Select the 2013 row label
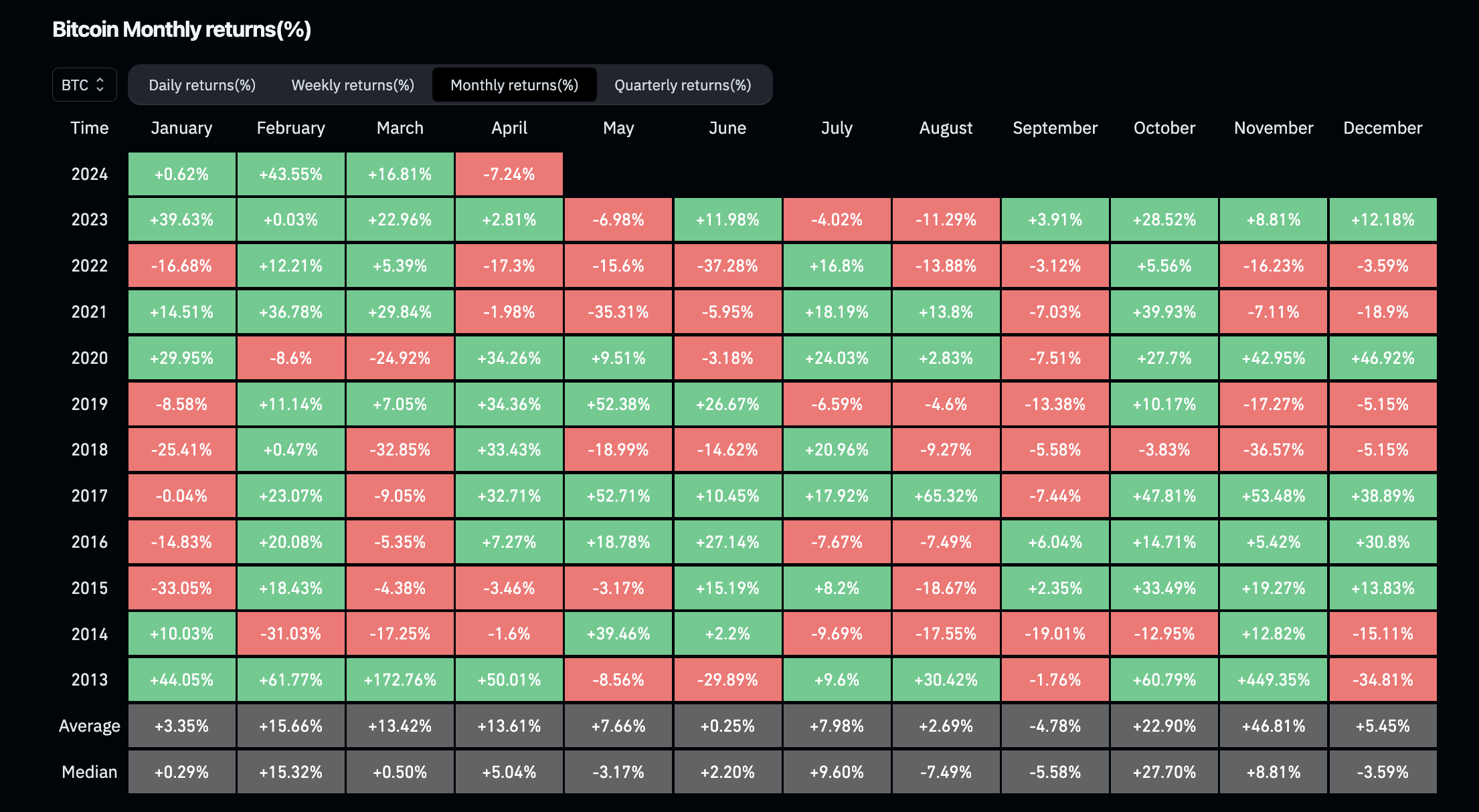1479x812 pixels. [x=90, y=680]
